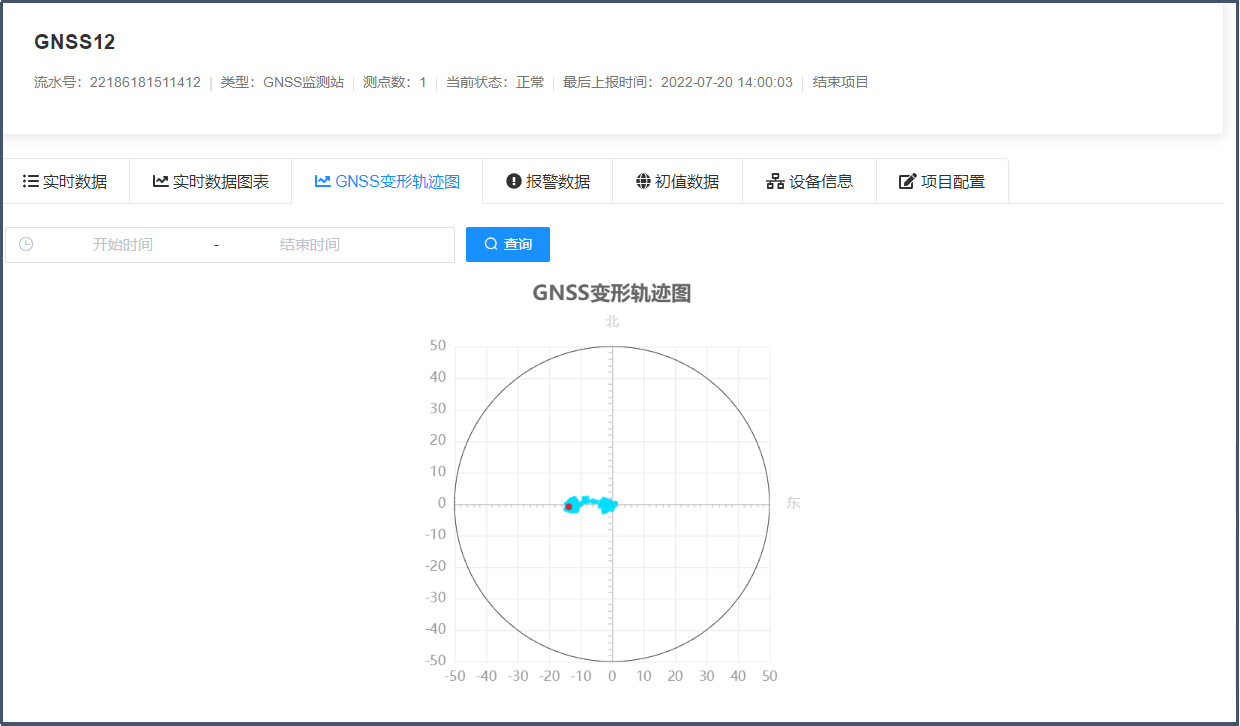
Task: Click the GNSS变形轨迹图 chart title
Action: click(612, 293)
